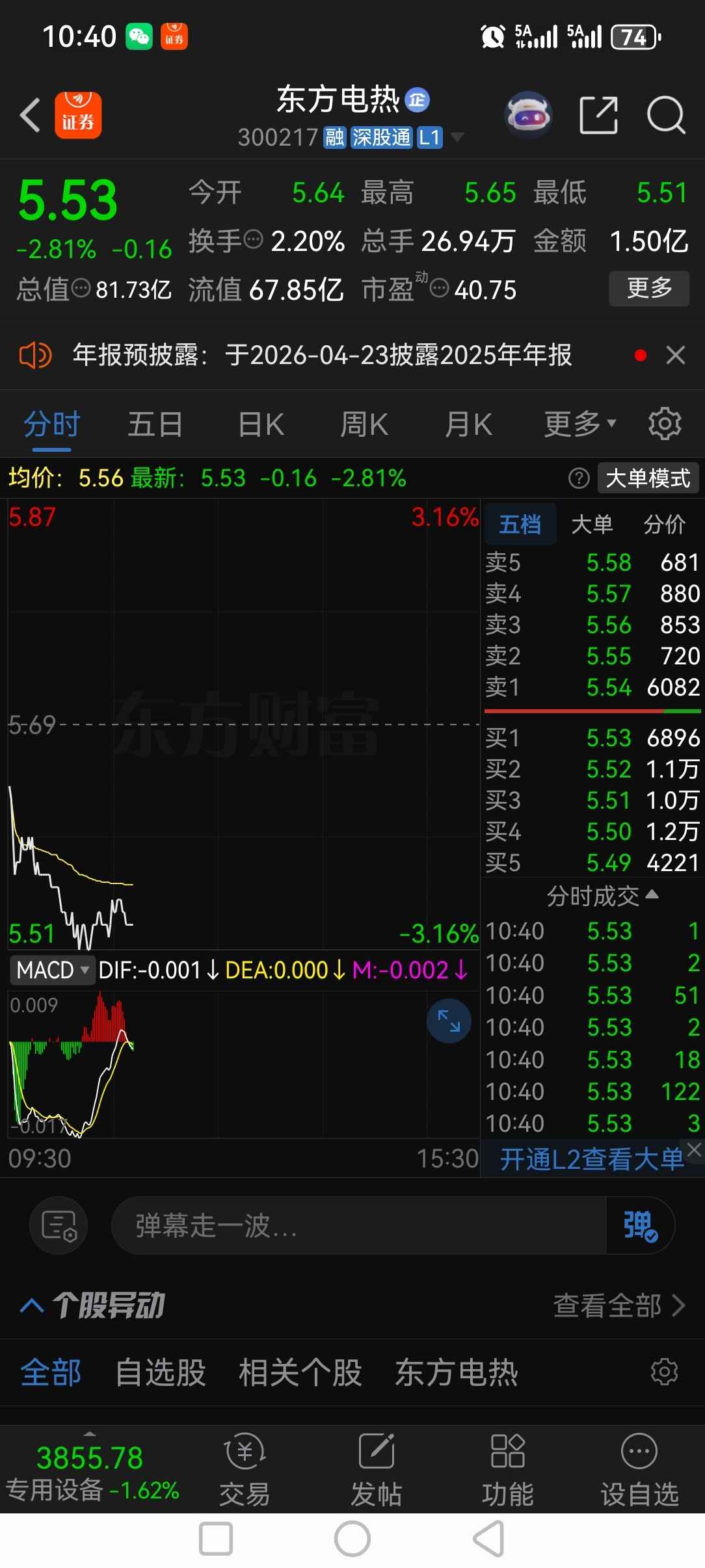Screen dimensions: 705x1568
Task: Tap the MACD histogram sub-chart
Action: [x=243, y=1064]
